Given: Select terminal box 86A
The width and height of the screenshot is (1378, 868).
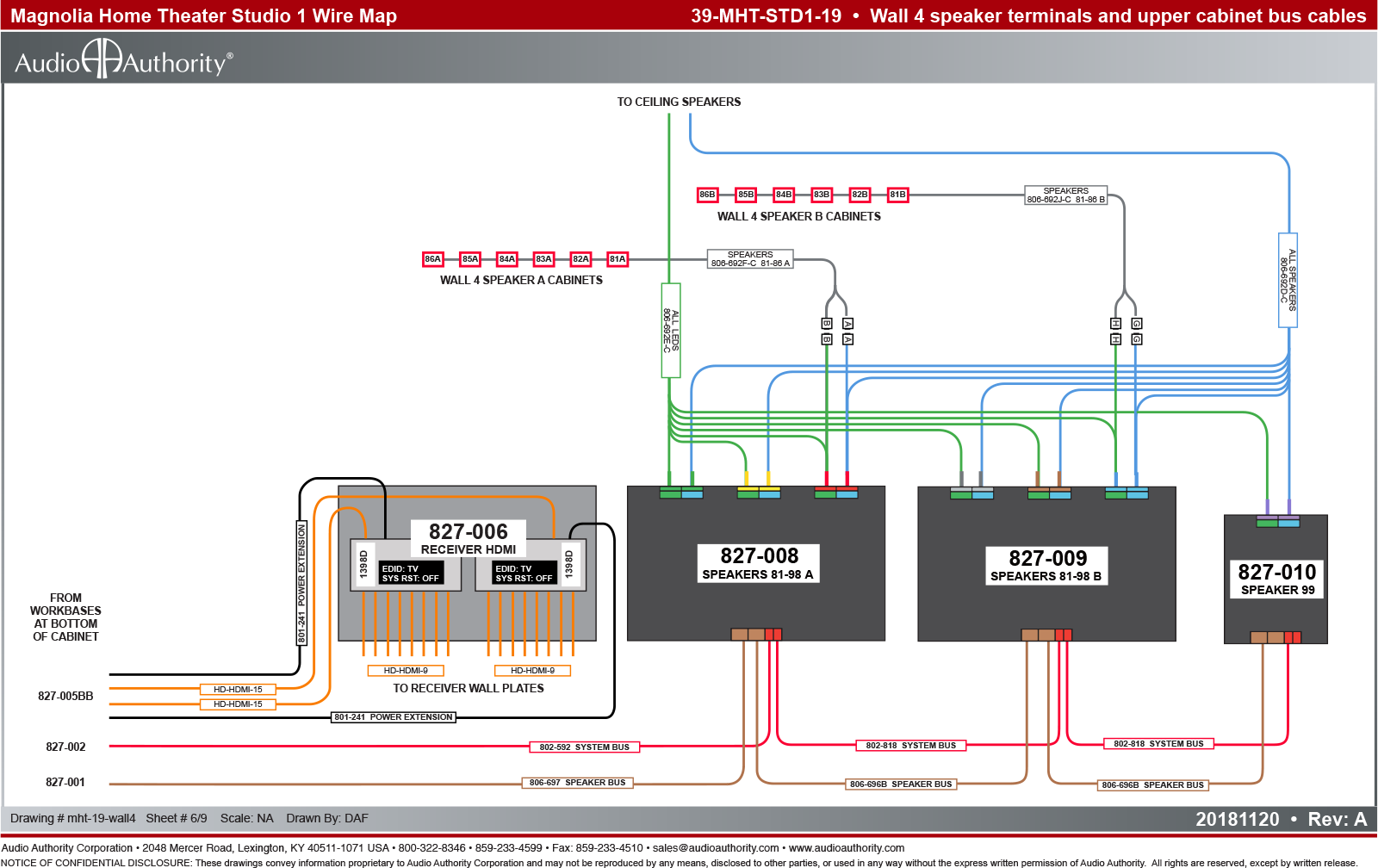Looking at the screenshot, I should click(x=432, y=259).
